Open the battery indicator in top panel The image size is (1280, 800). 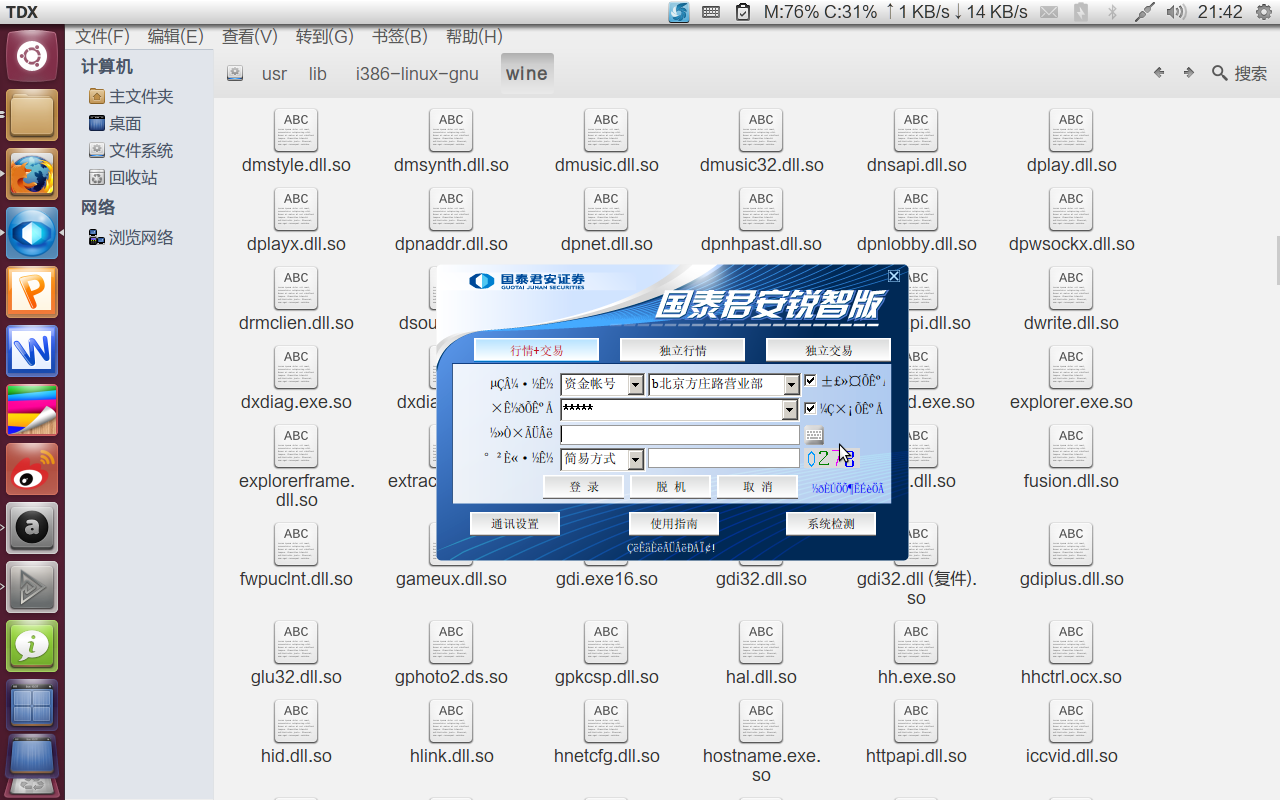click(1081, 12)
